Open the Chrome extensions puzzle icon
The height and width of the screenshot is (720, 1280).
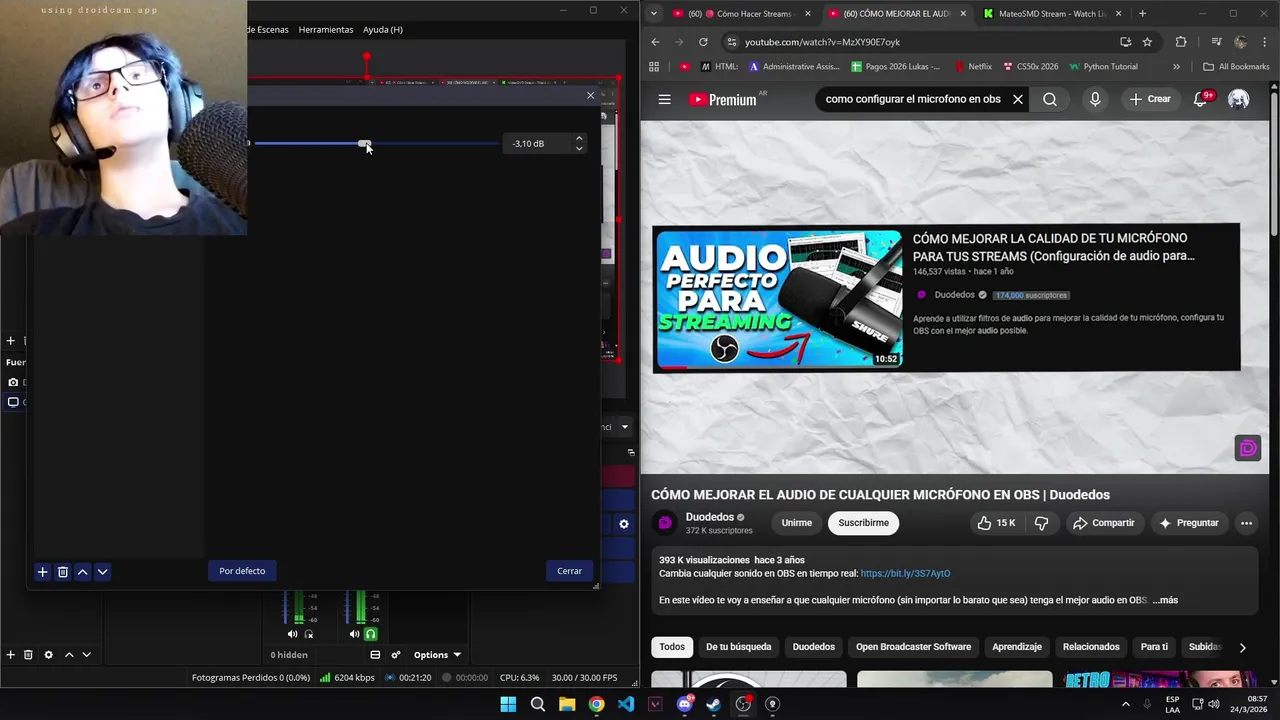(1181, 42)
